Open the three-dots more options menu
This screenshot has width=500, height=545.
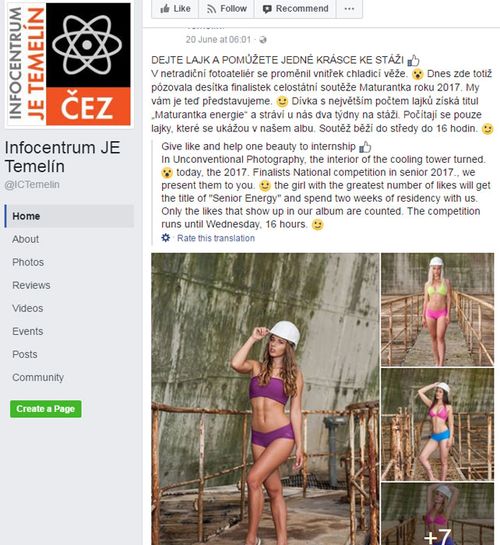point(349,9)
